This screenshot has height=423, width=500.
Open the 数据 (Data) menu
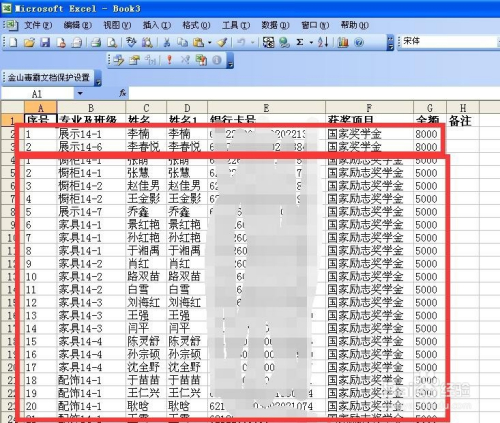coord(275,25)
